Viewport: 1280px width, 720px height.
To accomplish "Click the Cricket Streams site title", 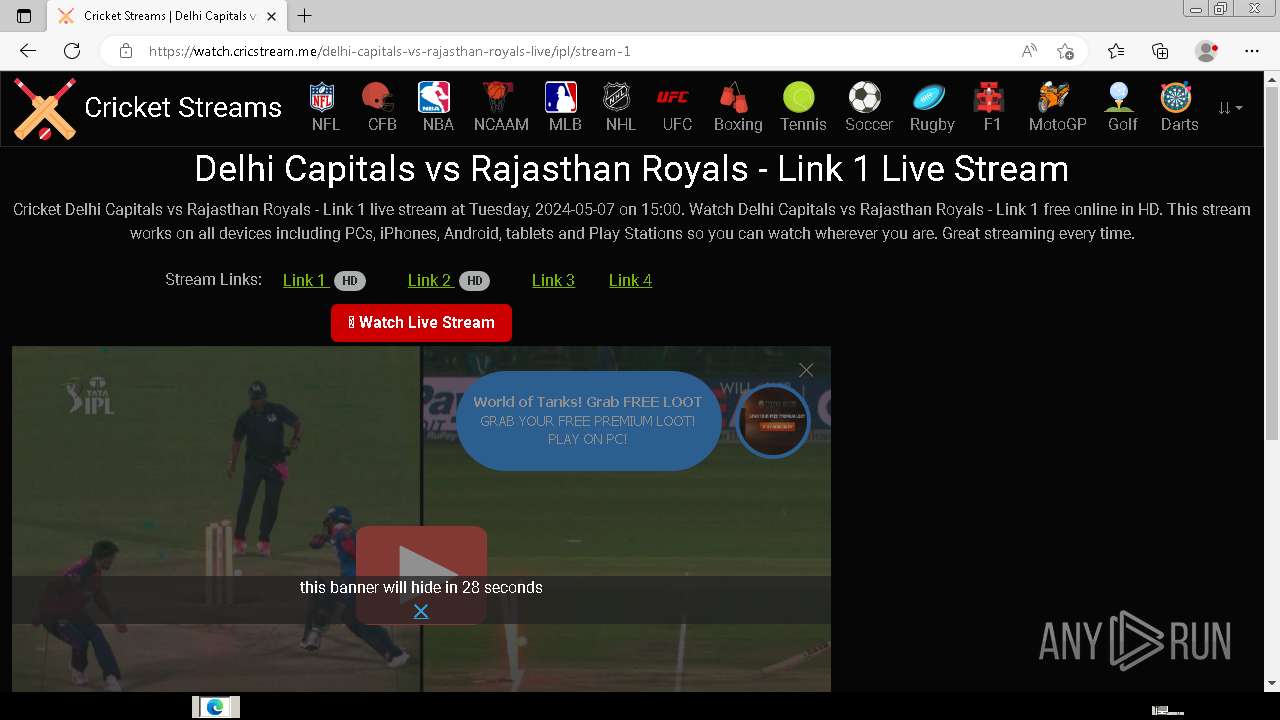I will [183, 108].
